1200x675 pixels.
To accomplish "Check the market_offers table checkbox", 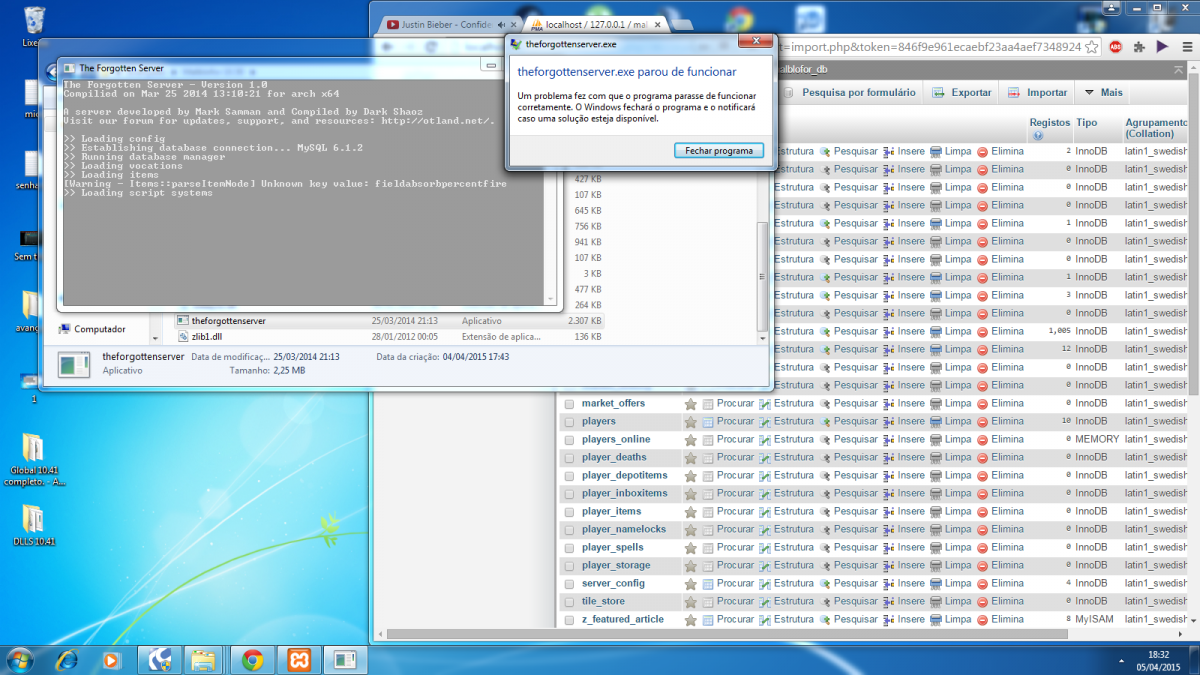I will tap(569, 404).
